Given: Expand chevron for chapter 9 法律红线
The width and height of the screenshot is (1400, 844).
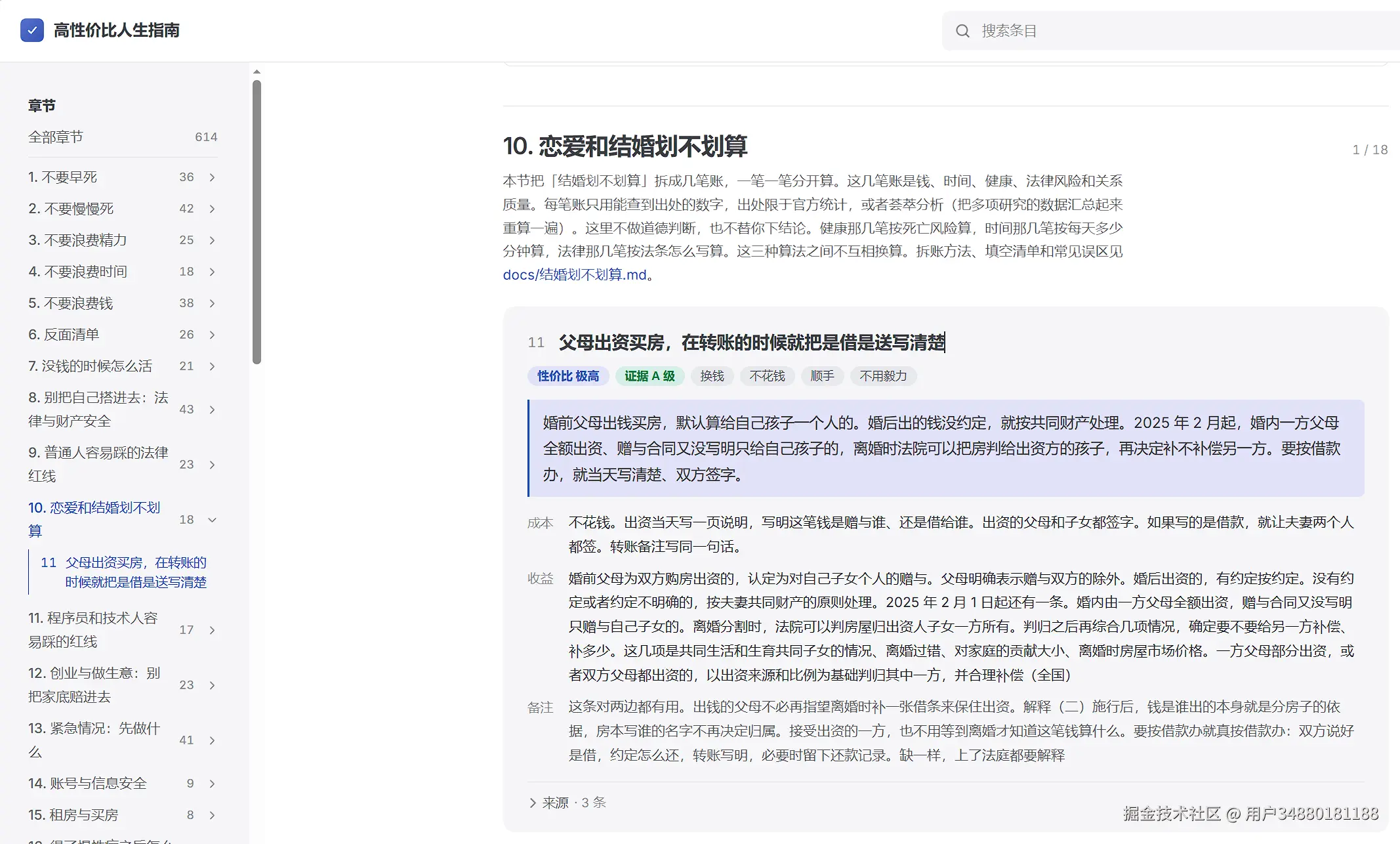Looking at the screenshot, I should [x=212, y=465].
